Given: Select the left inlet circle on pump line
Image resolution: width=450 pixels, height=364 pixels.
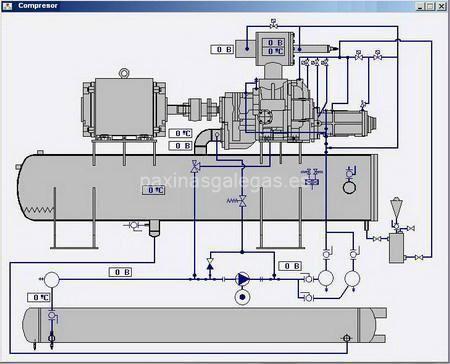Looking at the screenshot, I should point(52,279).
